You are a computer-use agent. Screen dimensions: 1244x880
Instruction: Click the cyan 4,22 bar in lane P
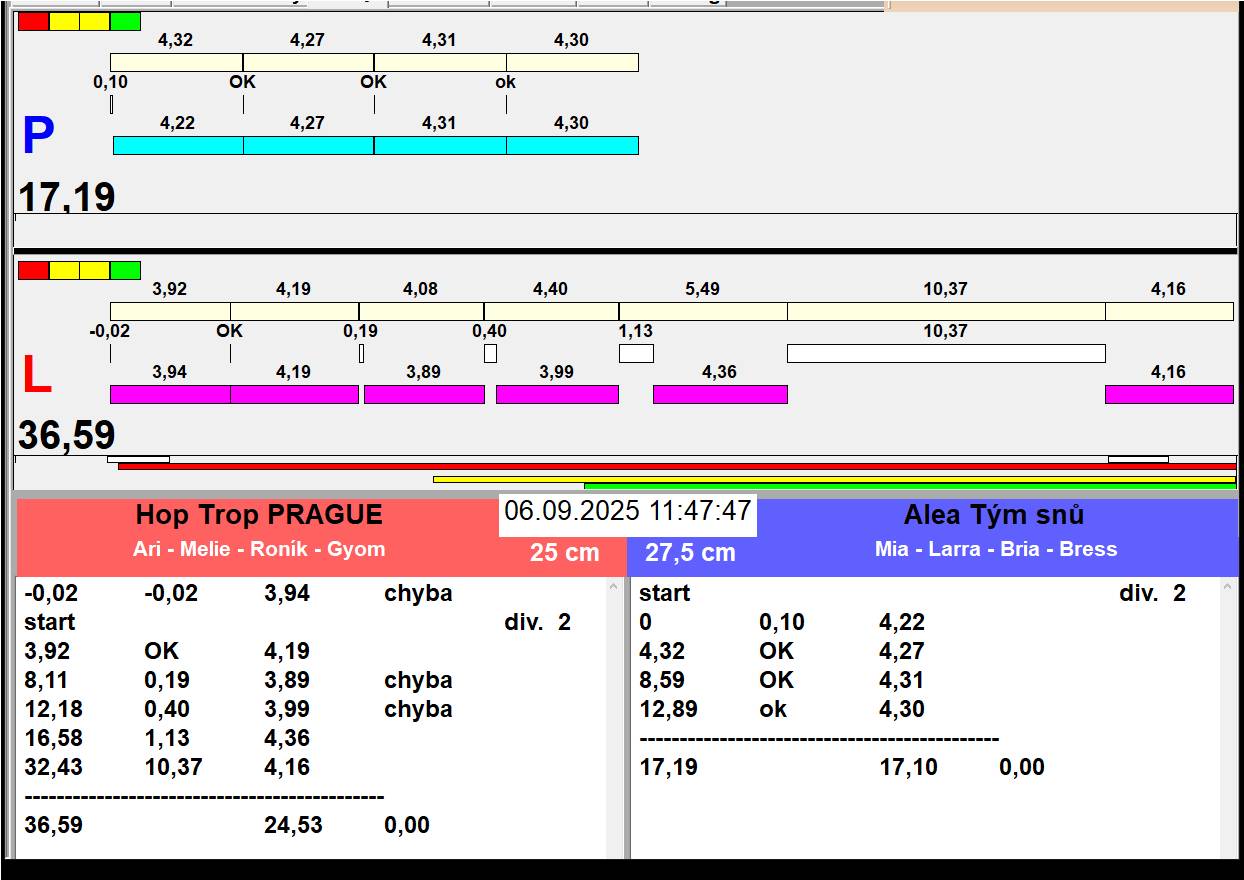pos(178,146)
